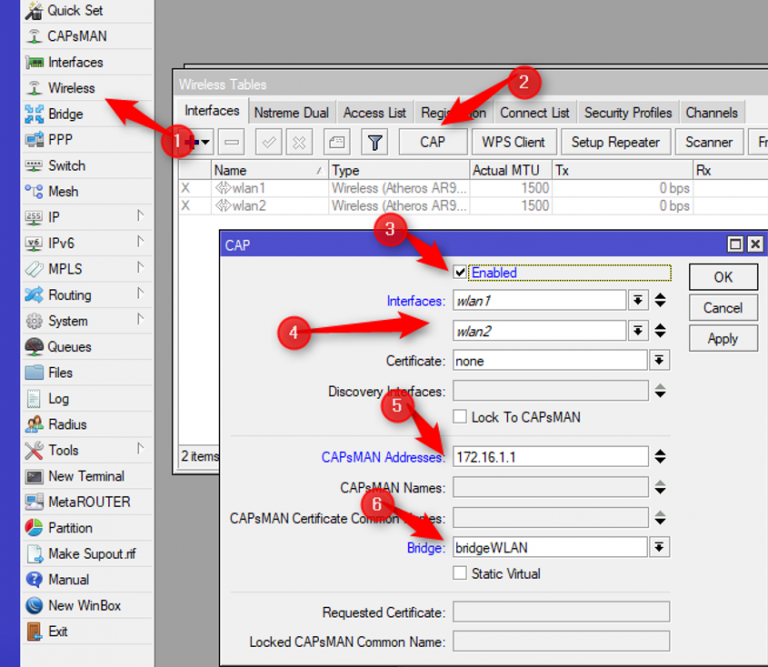Switch to the Security Profiles tab
The width and height of the screenshot is (768, 667).
628,113
